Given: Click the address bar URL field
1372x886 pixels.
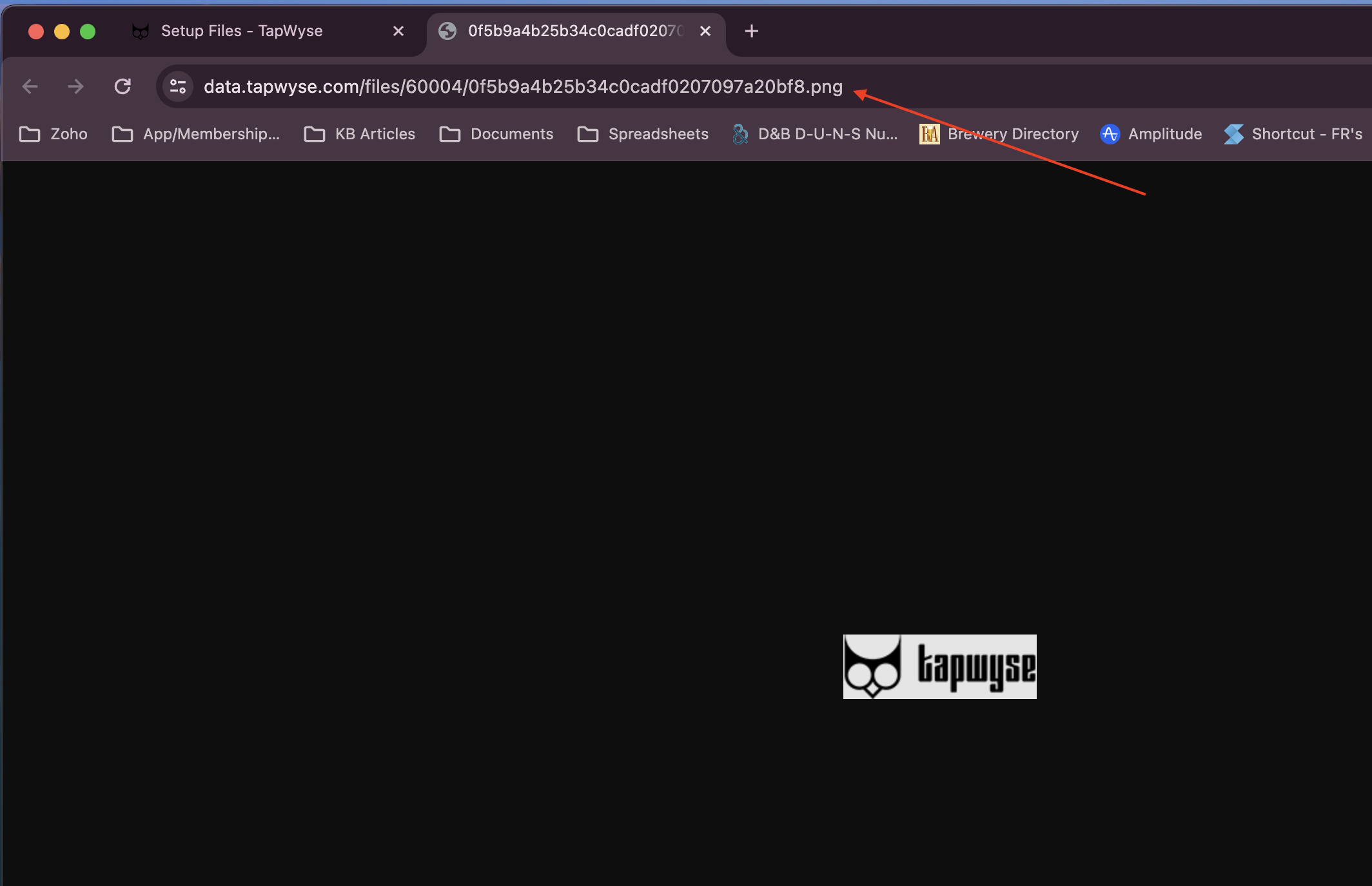Looking at the screenshot, I should [x=523, y=86].
